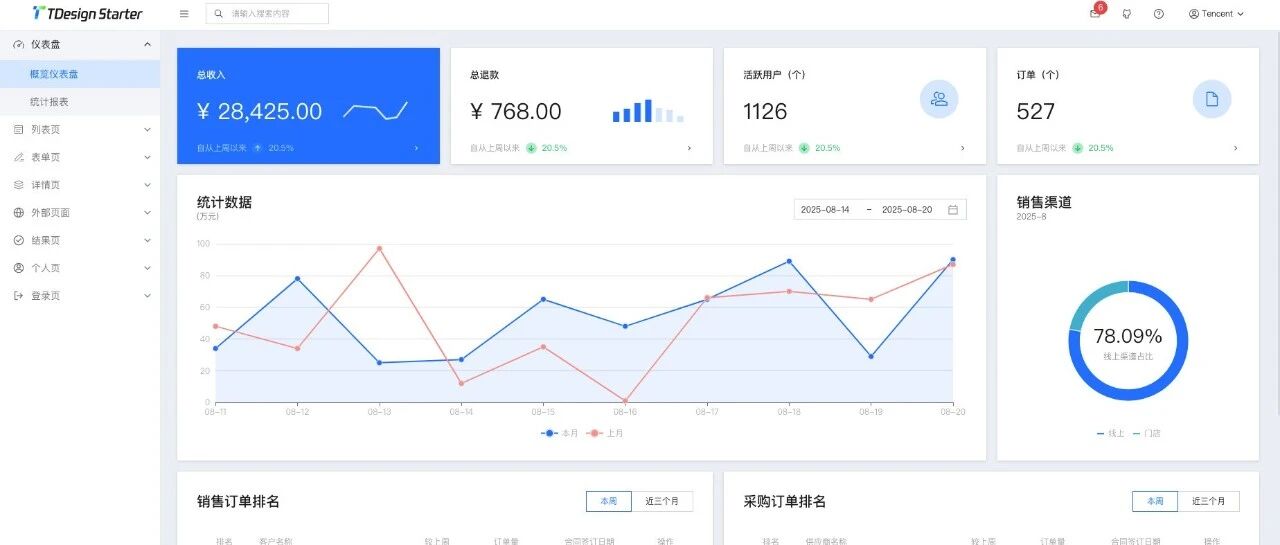
Task: Click the 08-13 red peak data point
Action: coord(379,248)
